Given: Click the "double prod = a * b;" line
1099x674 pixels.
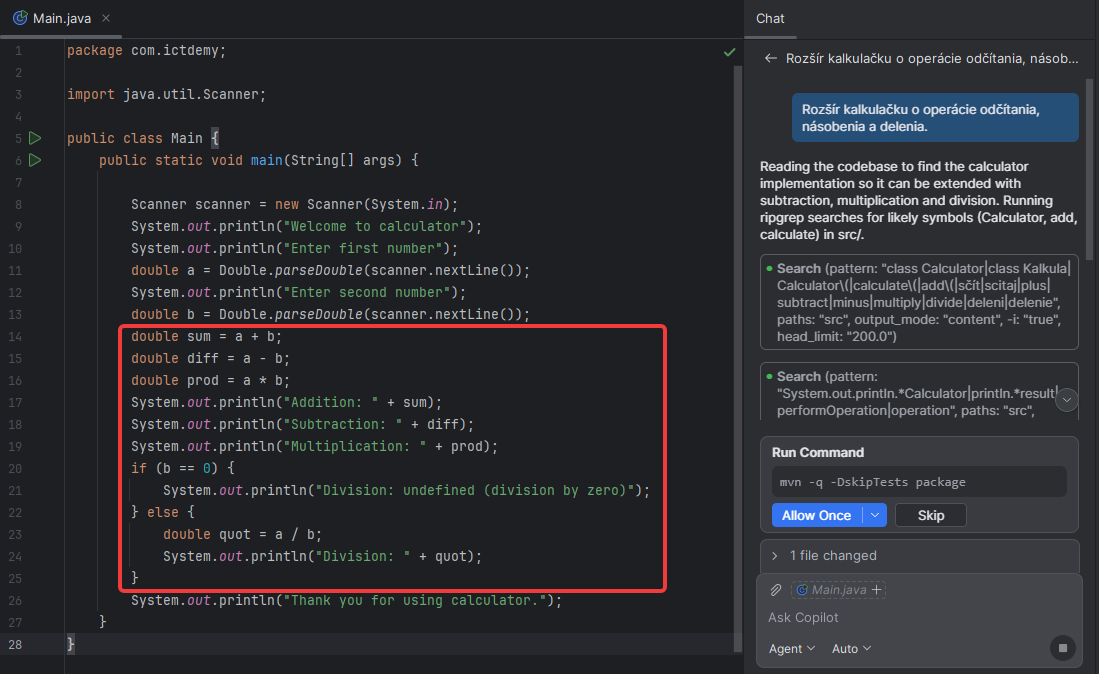Looking at the screenshot, I should (210, 380).
